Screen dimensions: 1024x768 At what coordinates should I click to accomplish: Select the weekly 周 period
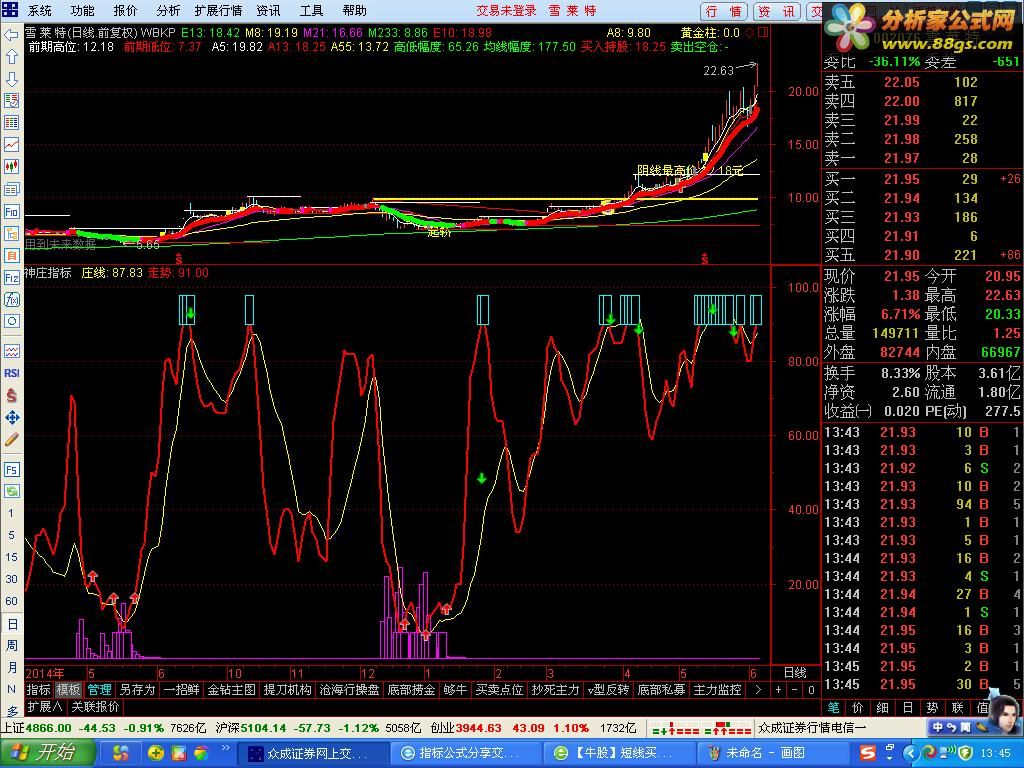(x=12, y=646)
